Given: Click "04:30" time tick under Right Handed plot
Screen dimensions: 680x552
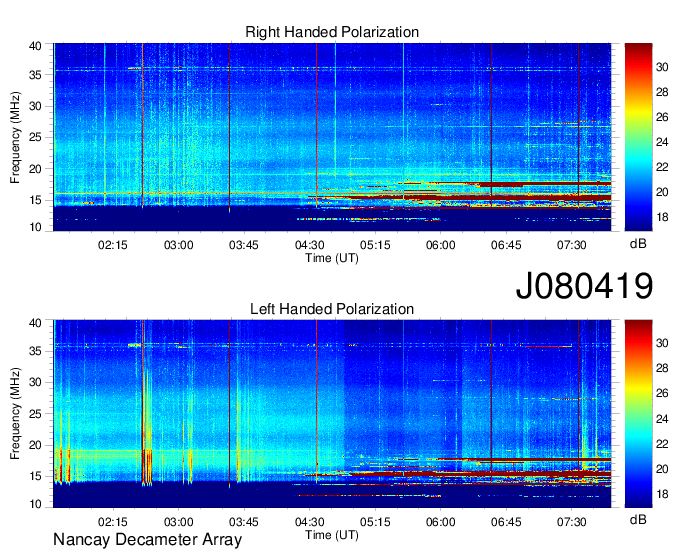Looking at the screenshot, I should click(x=310, y=245).
